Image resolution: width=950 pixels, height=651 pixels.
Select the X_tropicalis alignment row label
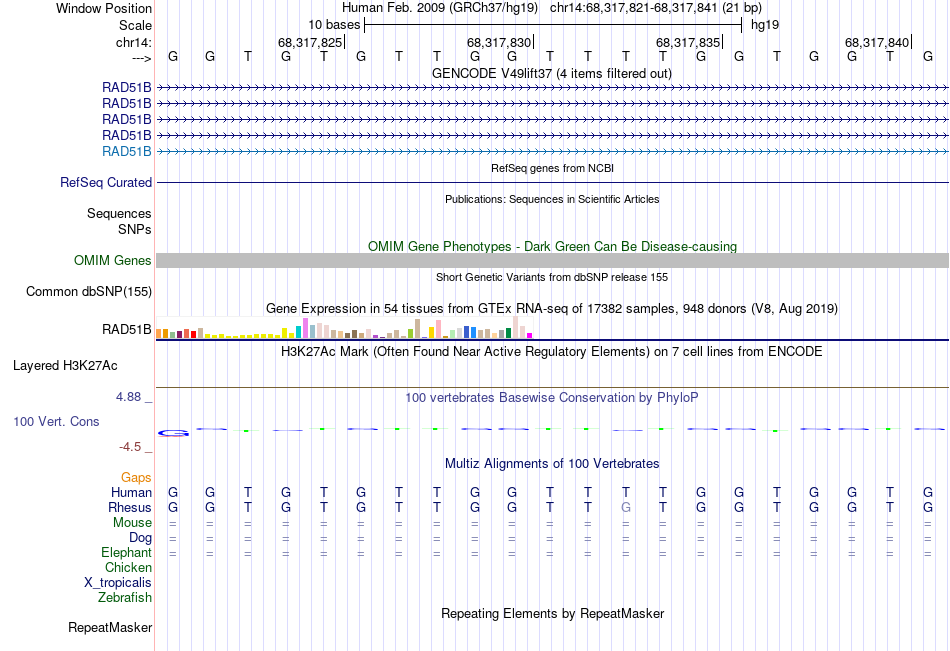pos(118,583)
